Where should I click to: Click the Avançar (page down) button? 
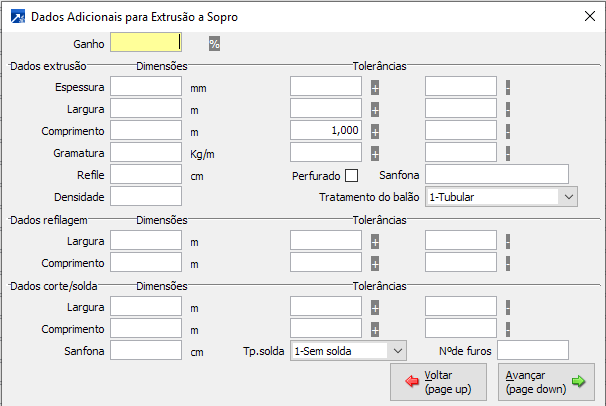543,381
